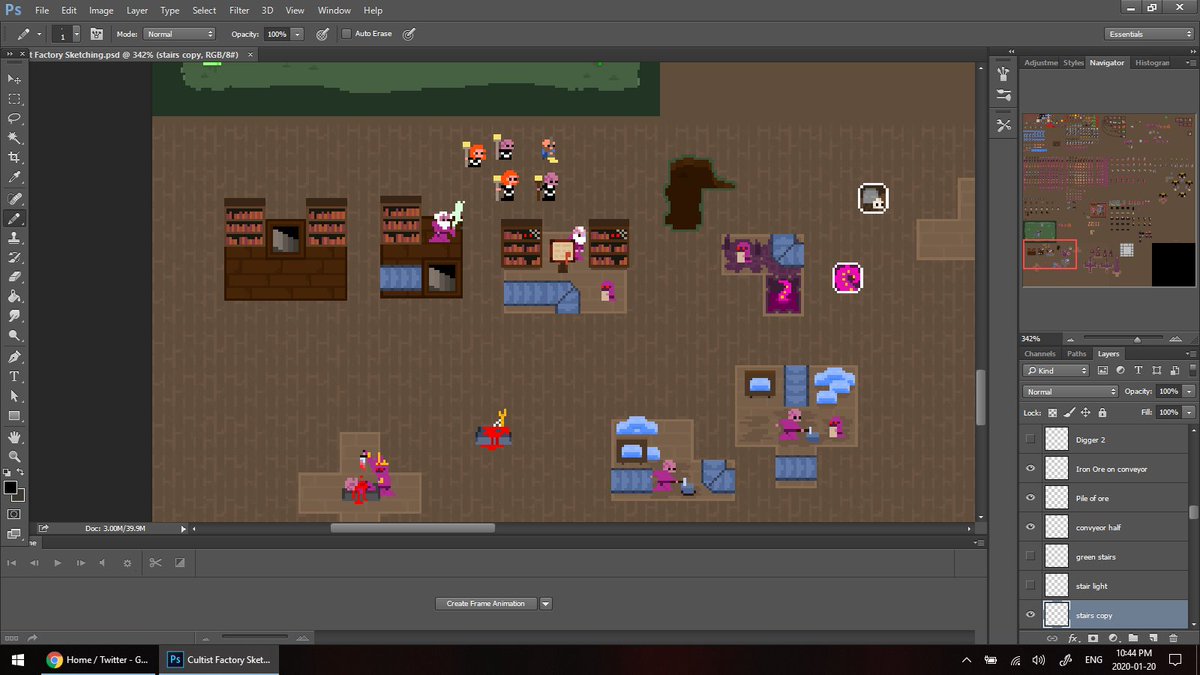Select the Crop tool
1200x675 pixels.
pyautogui.click(x=15, y=158)
